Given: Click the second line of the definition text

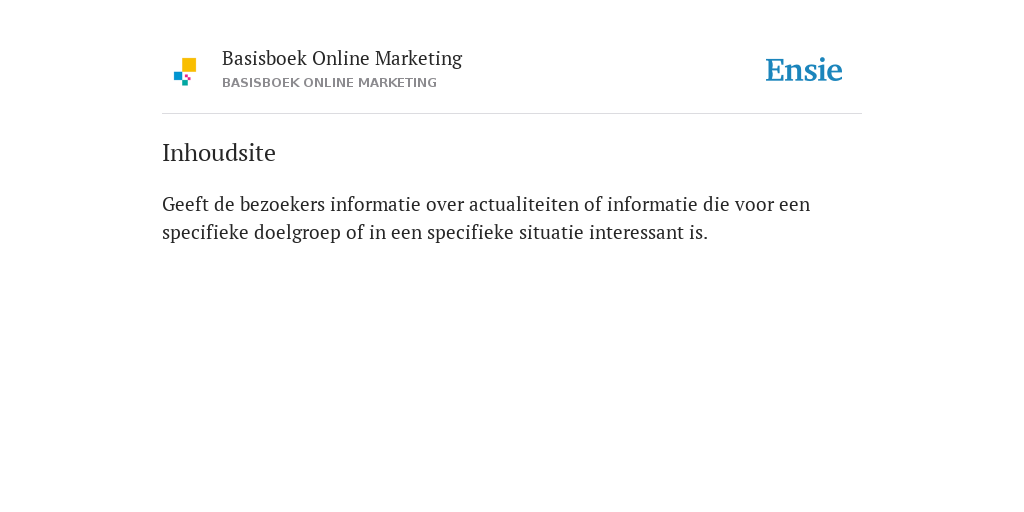Looking at the screenshot, I should pyautogui.click(x=435, y=232).
